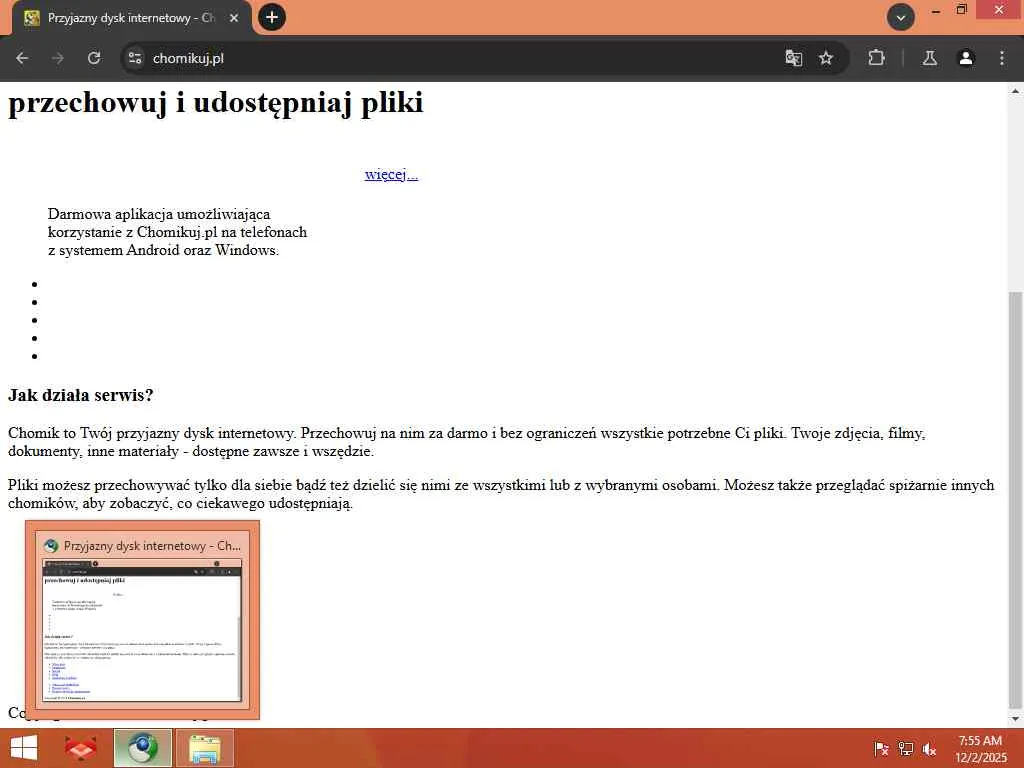View site information icon in address bar
Image resolution: width=1024 pixels, height=768 pixels.
coord(135,58)
